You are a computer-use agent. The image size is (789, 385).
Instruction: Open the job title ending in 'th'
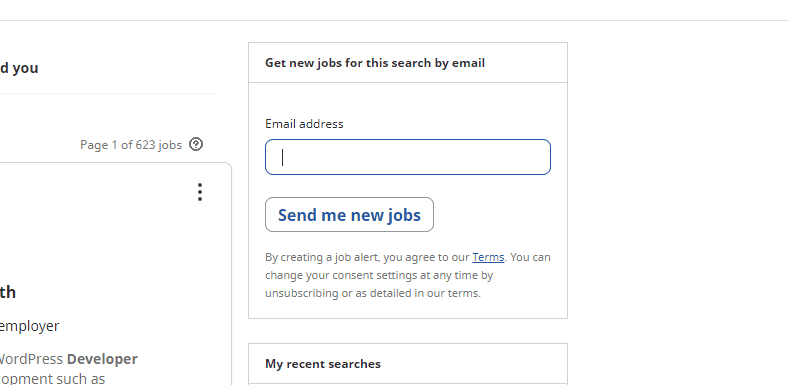pos(8,292)
